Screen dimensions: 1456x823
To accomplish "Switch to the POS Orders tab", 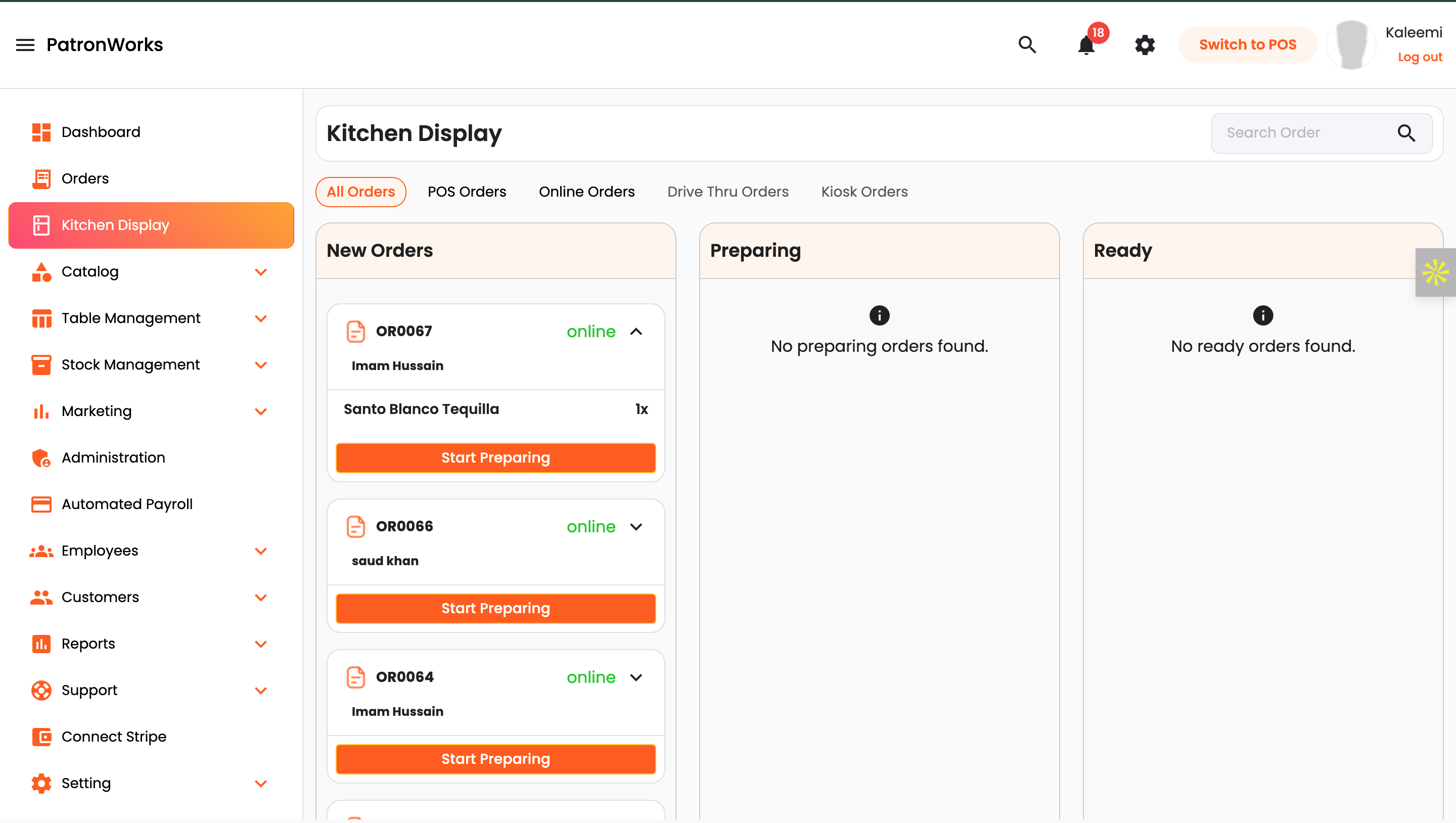I will click(x=467, y=192).
